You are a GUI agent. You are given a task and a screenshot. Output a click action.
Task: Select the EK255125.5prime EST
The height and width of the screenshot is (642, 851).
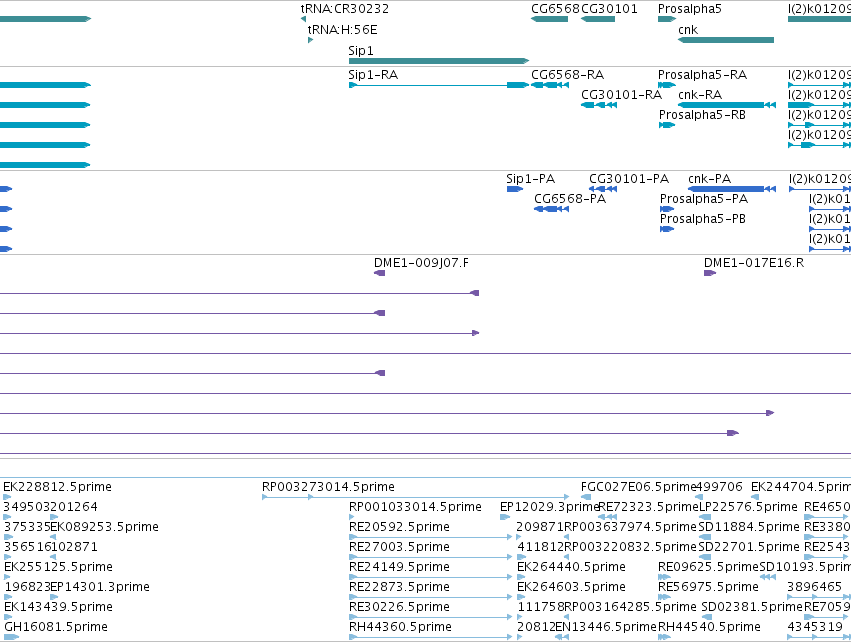tap(8, 577)
